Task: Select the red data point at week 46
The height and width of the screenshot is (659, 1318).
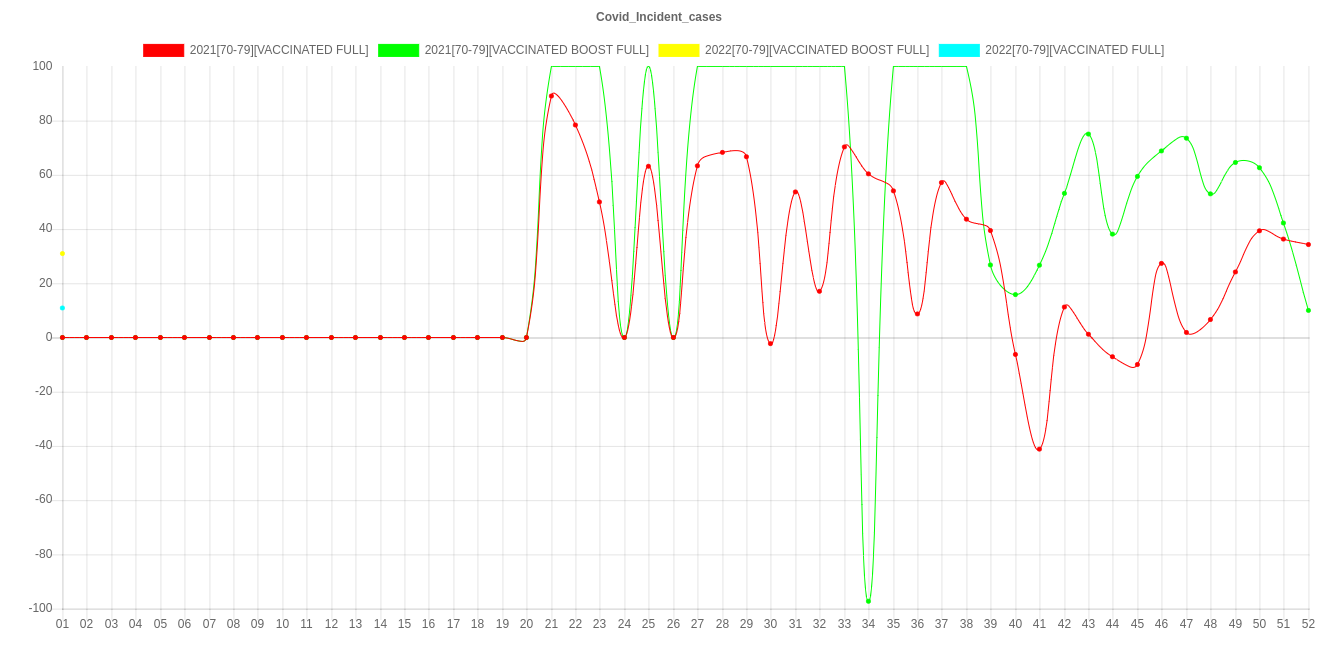Action: [x=1161, y=264]
